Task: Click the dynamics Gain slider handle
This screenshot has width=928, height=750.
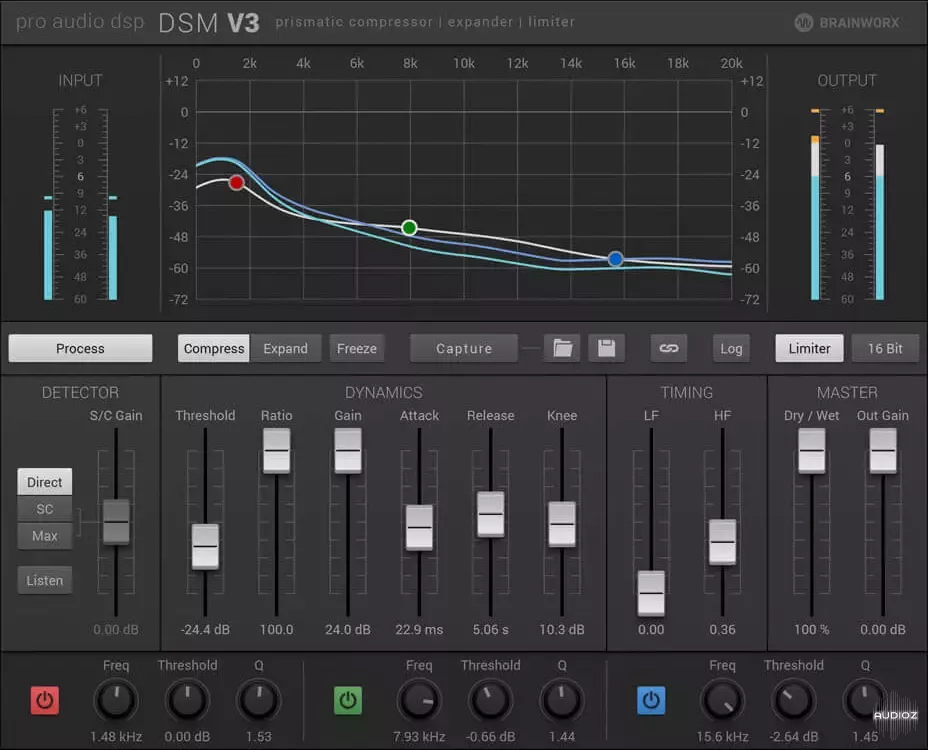Action: 348,450
